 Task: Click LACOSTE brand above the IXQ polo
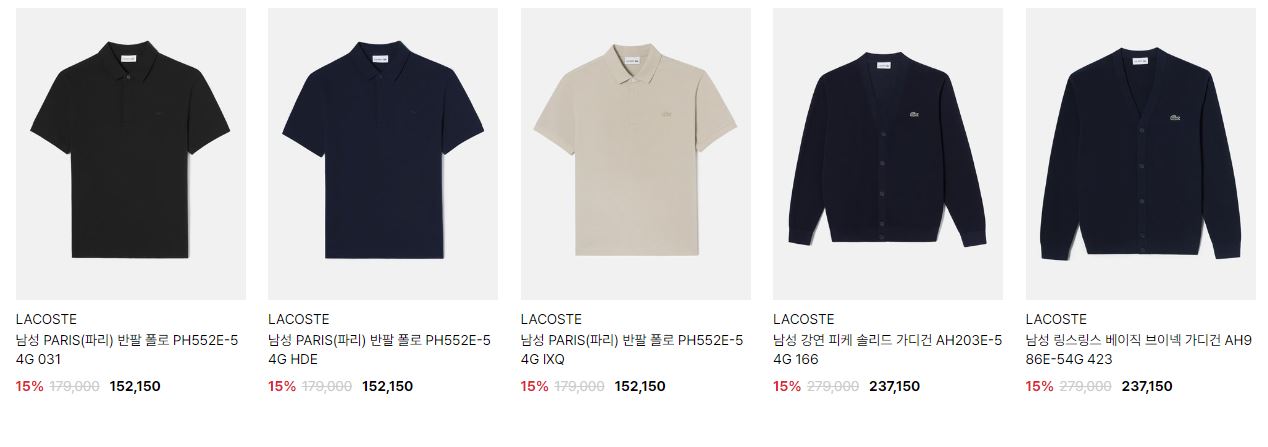point(551,319)
